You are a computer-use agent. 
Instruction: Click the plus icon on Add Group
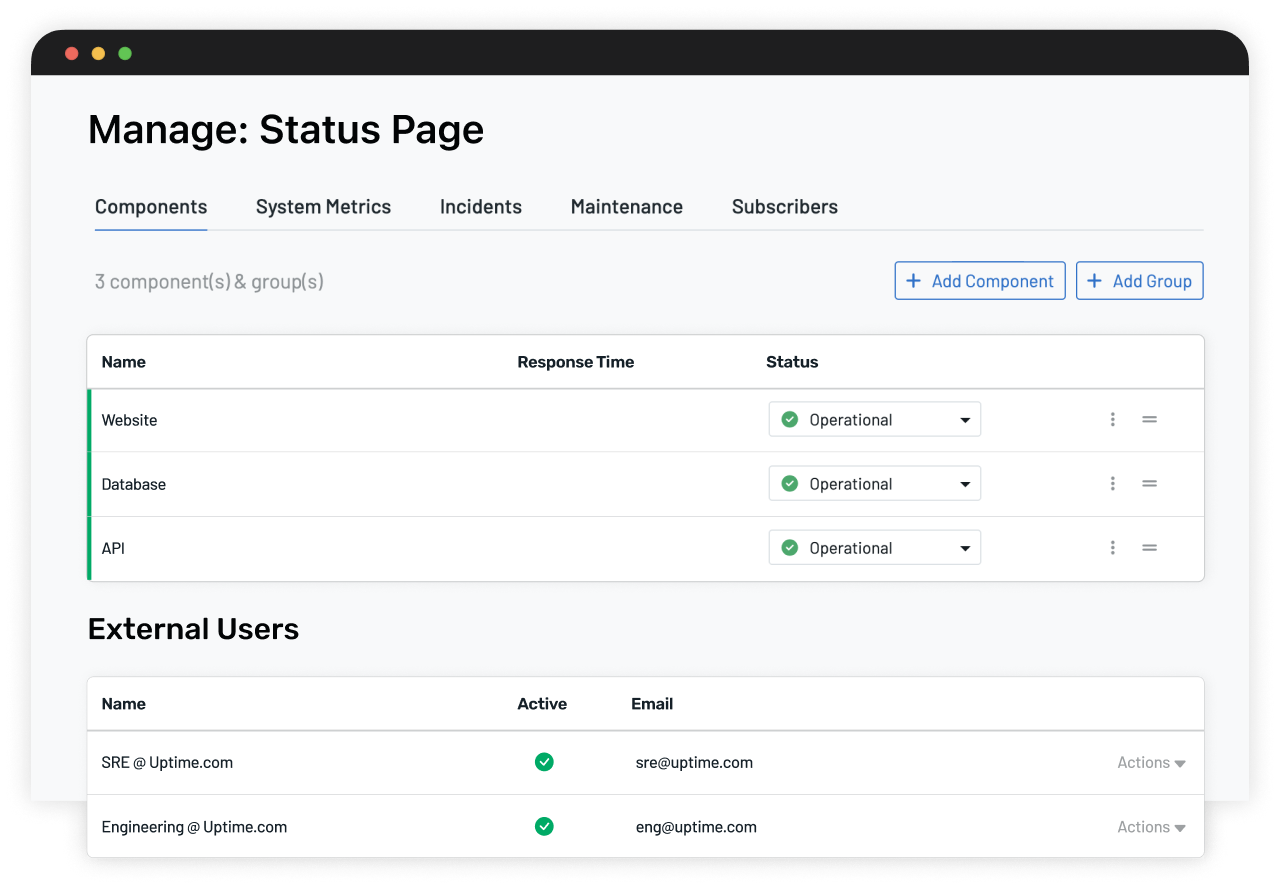tap(1094, 281)
